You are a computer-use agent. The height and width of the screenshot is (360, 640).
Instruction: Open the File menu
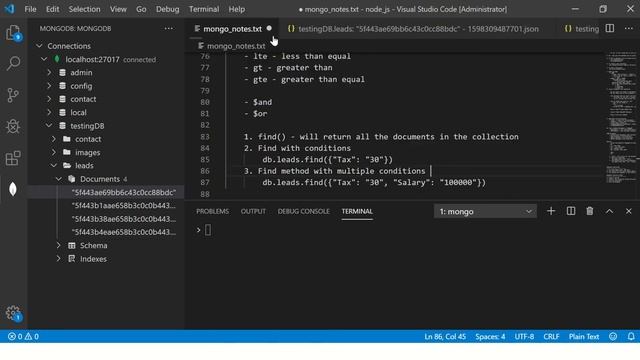30,9
